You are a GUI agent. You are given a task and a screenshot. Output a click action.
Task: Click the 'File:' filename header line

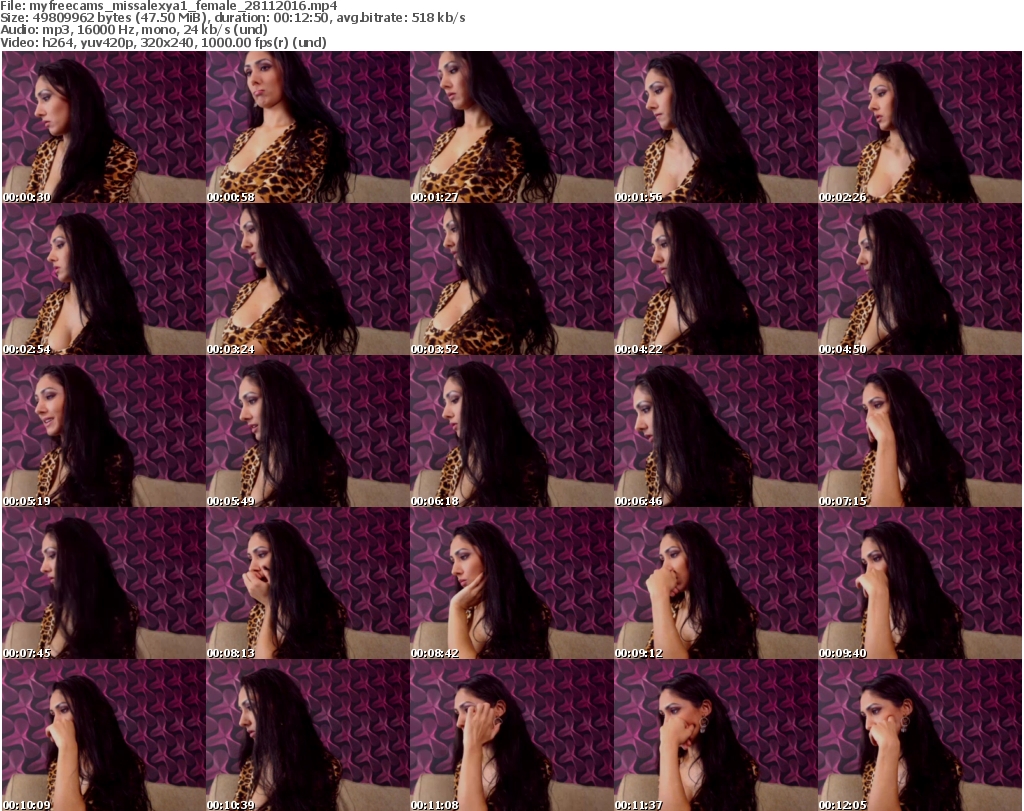tap(168, 6)
